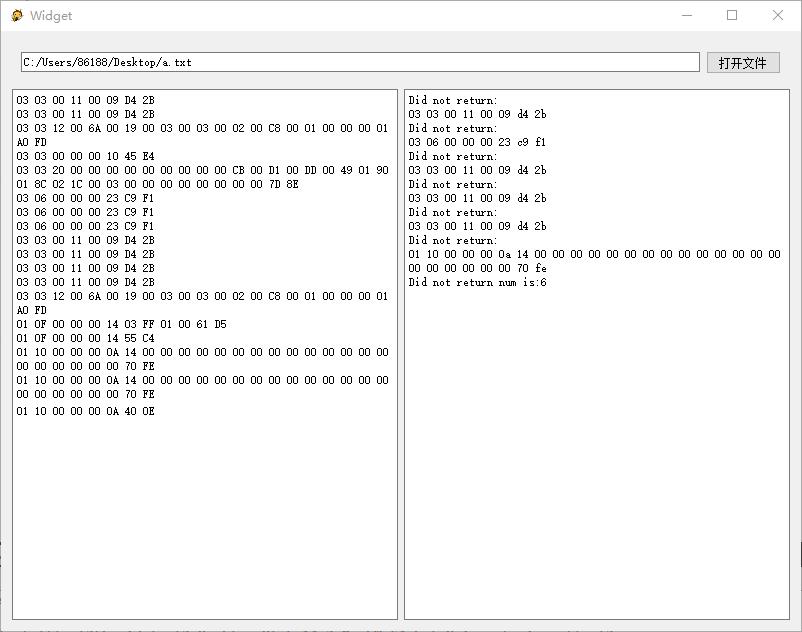Minimize the Widget window
Screen dimensions: 802x632
click(687, 15)
